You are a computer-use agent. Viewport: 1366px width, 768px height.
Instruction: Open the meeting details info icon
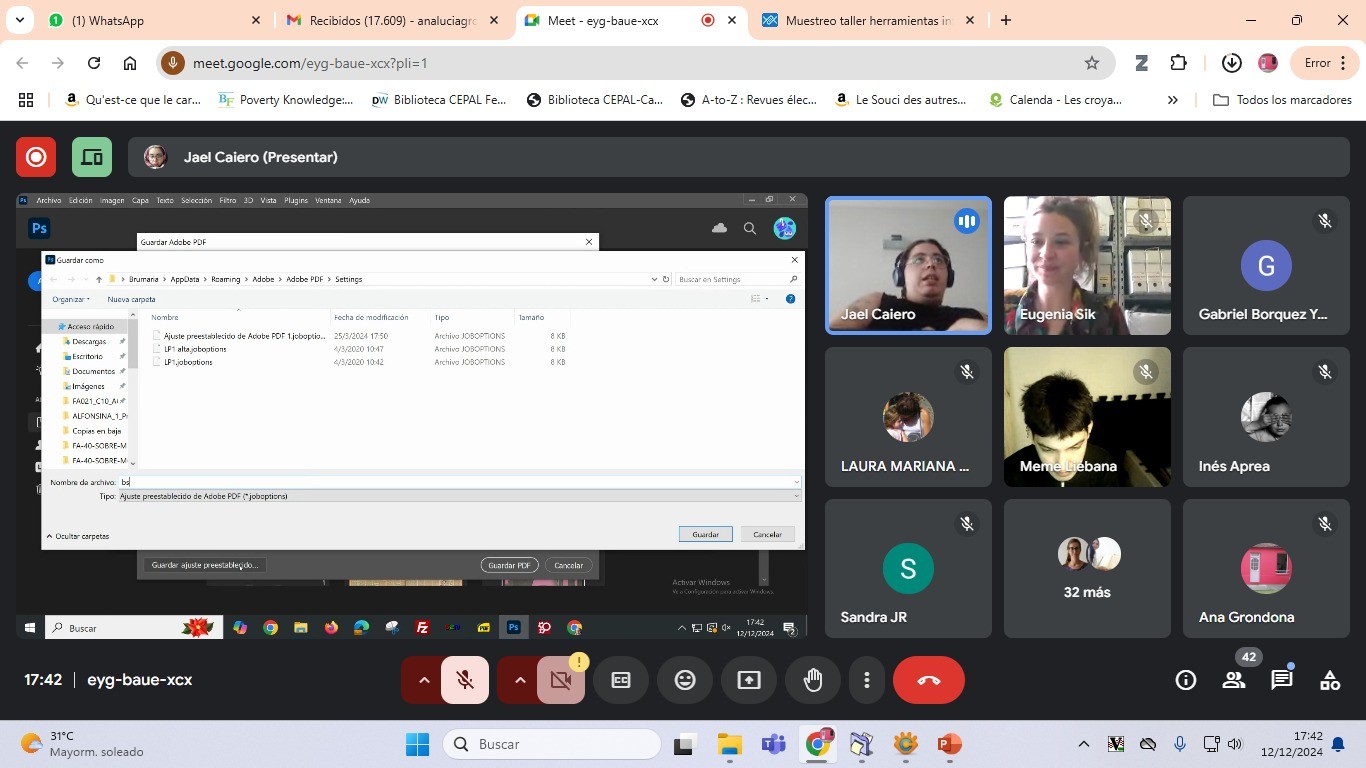pyautogui.click(x=1186, y=680)
